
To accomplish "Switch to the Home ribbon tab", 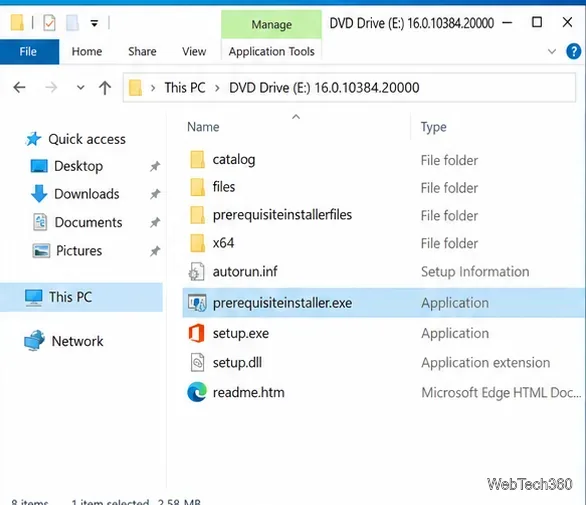I will pos(87,52).
